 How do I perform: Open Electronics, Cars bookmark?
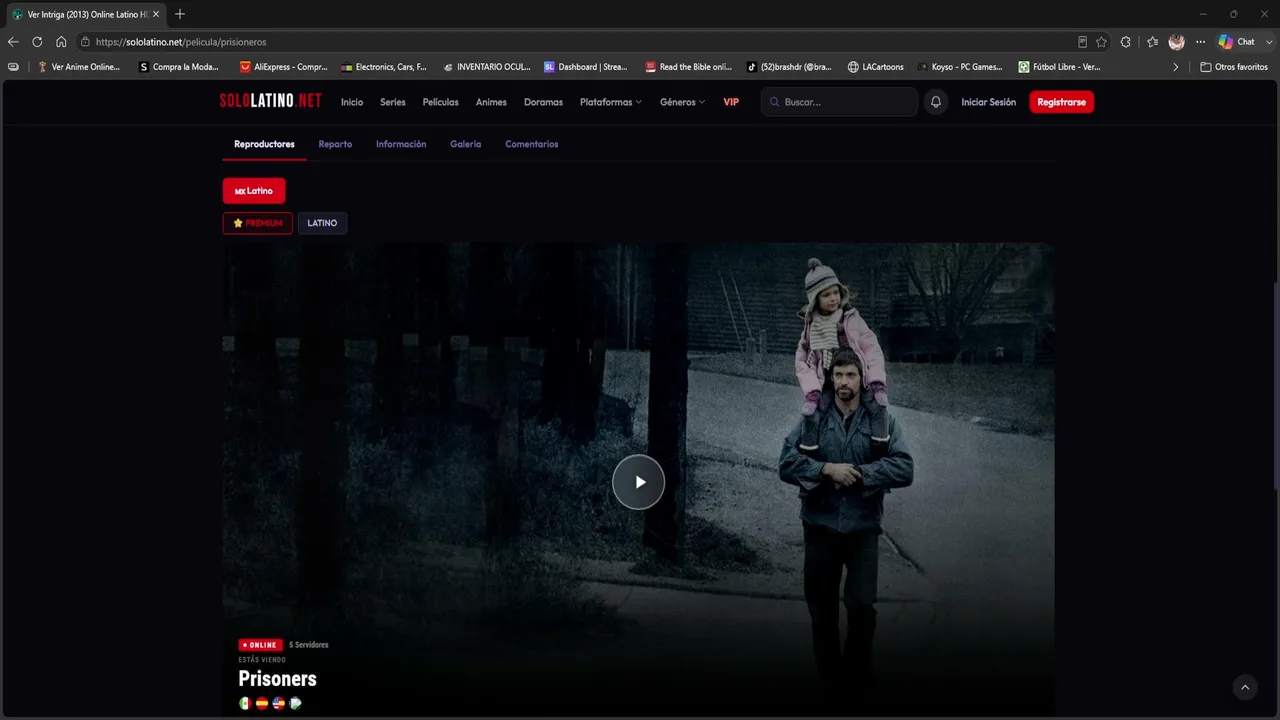coord(384,67)
